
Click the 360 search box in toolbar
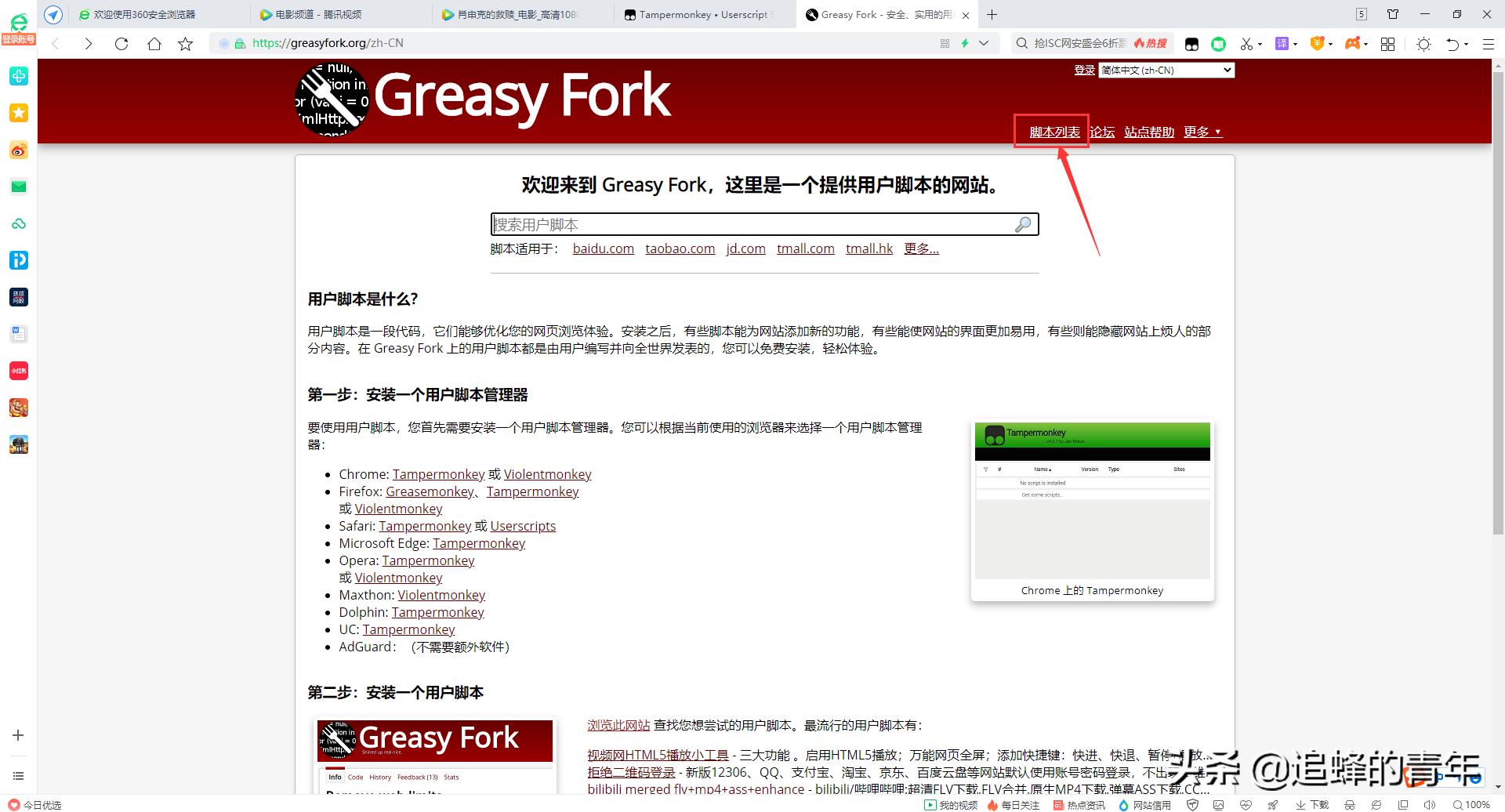1091,44
